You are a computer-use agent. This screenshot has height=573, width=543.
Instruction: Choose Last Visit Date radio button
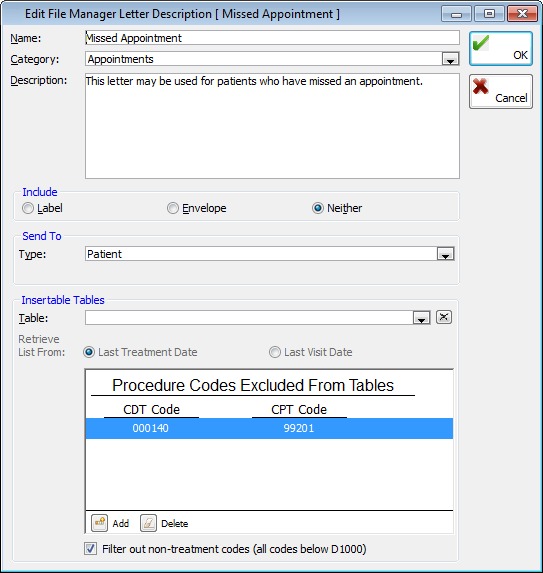275,352
